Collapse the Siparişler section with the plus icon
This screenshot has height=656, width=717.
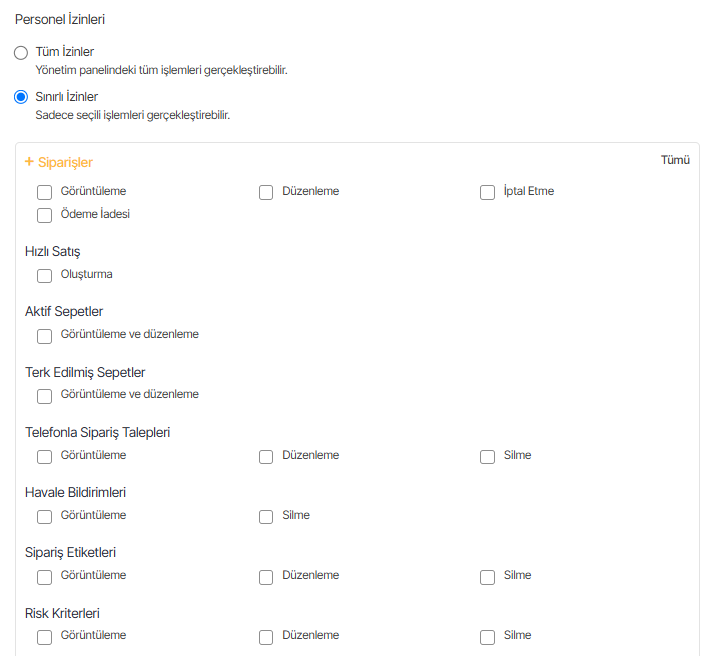coord(29,162)
